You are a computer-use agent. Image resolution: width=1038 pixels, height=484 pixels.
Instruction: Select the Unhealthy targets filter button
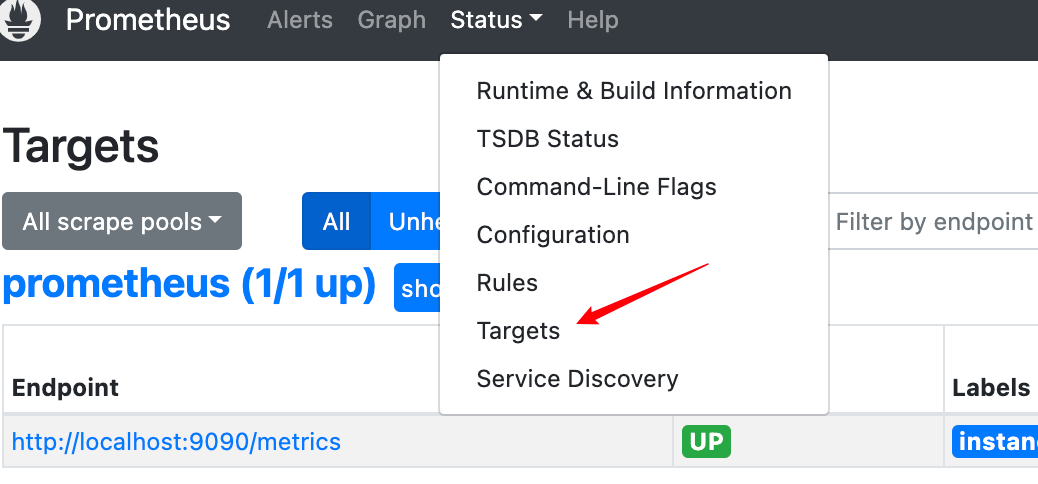406,221
